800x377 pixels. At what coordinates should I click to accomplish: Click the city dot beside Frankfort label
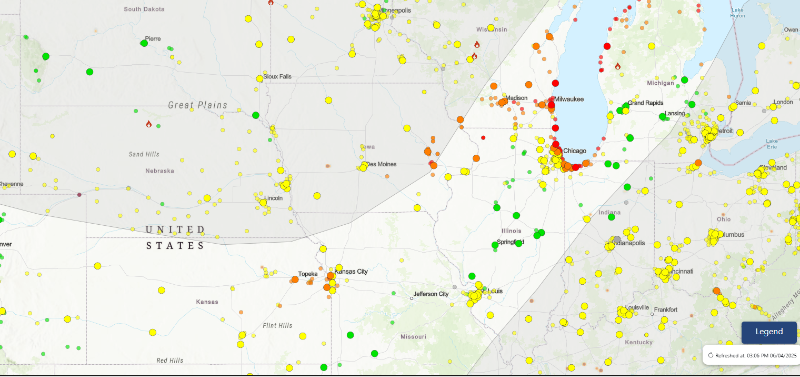click(652, 314)
